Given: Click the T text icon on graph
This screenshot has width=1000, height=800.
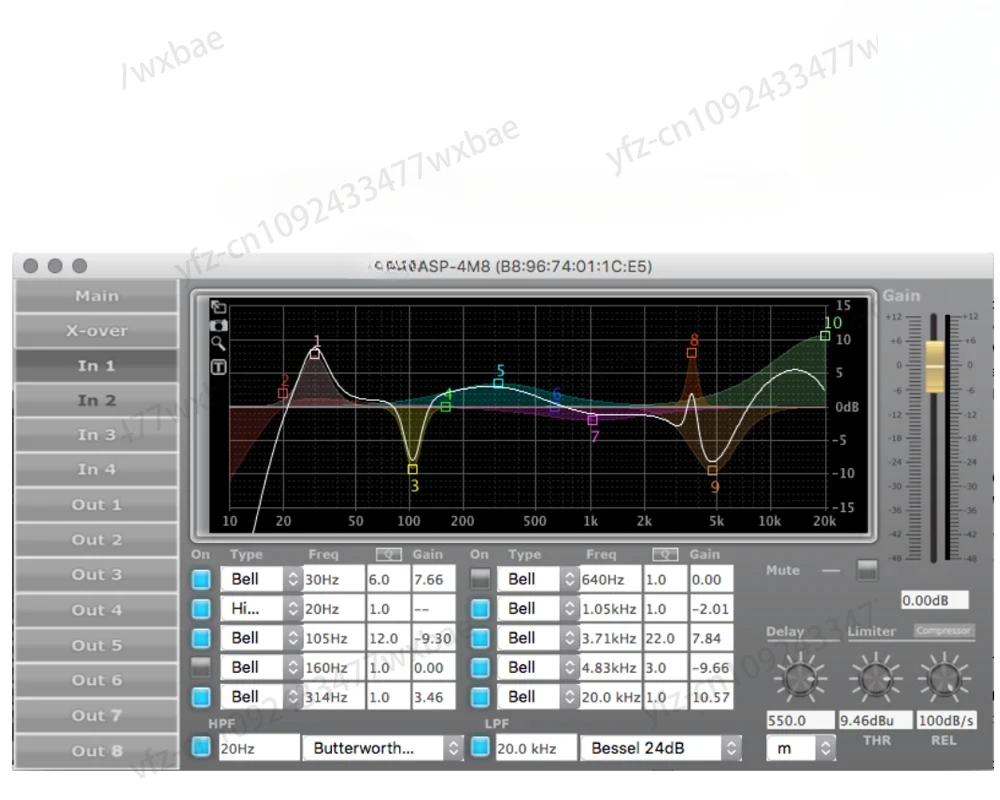Looking at the screenshot, I should (219, 367).
